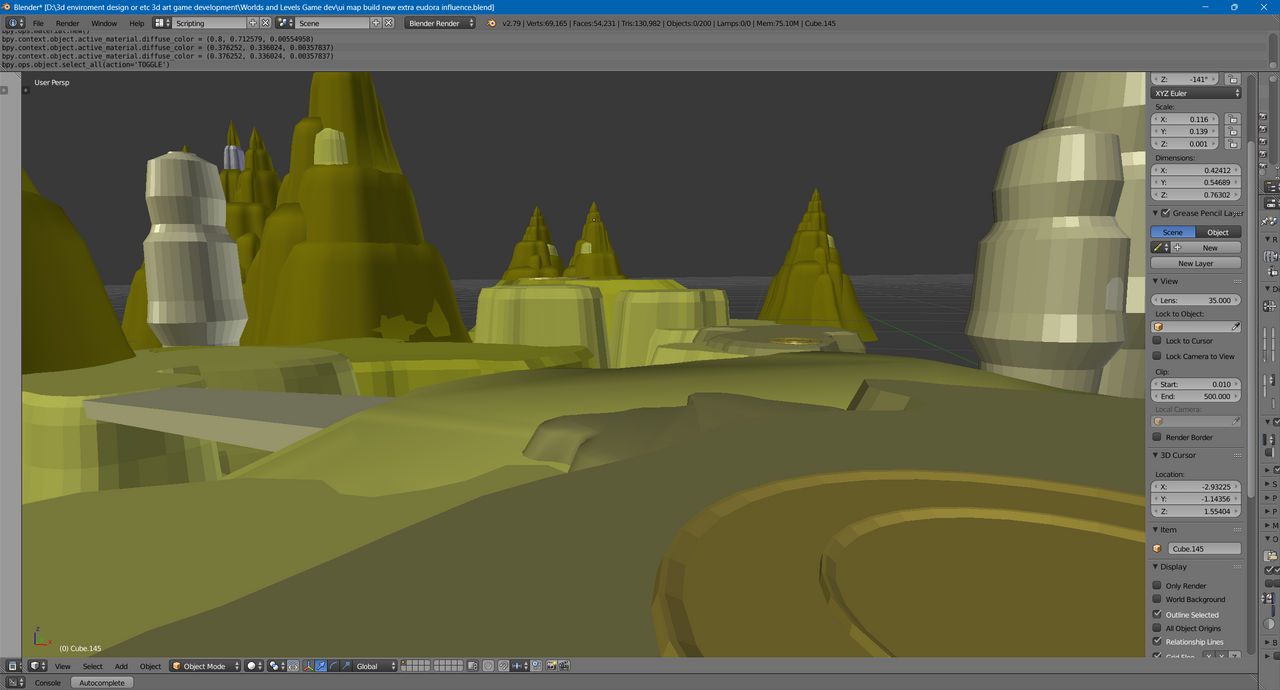
Task: Collapse the 3D Cursor panel
Action: click(x=1156, y=455)
